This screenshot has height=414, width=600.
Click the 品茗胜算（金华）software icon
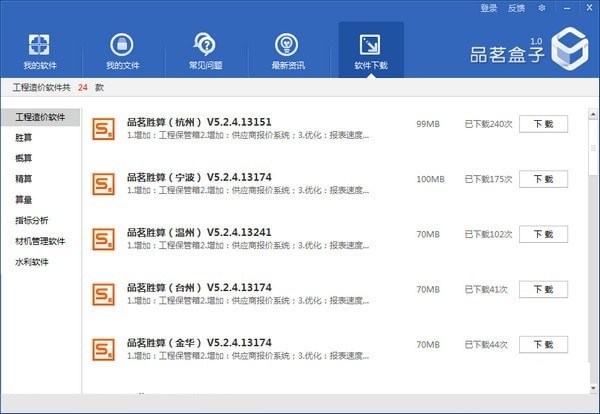click(103, 349)
